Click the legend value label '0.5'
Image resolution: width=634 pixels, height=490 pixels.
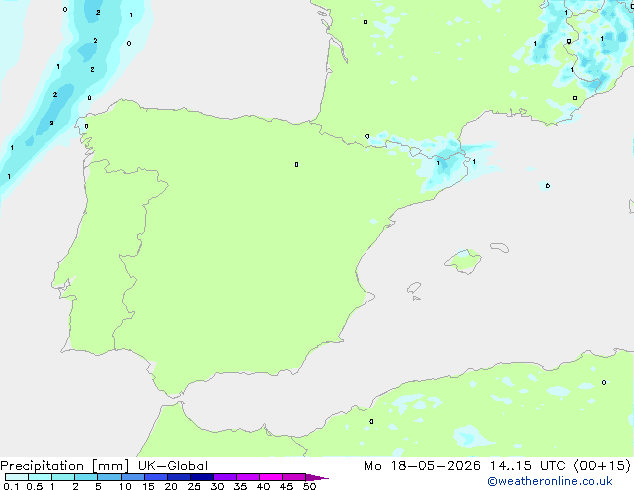click(35, 486)
